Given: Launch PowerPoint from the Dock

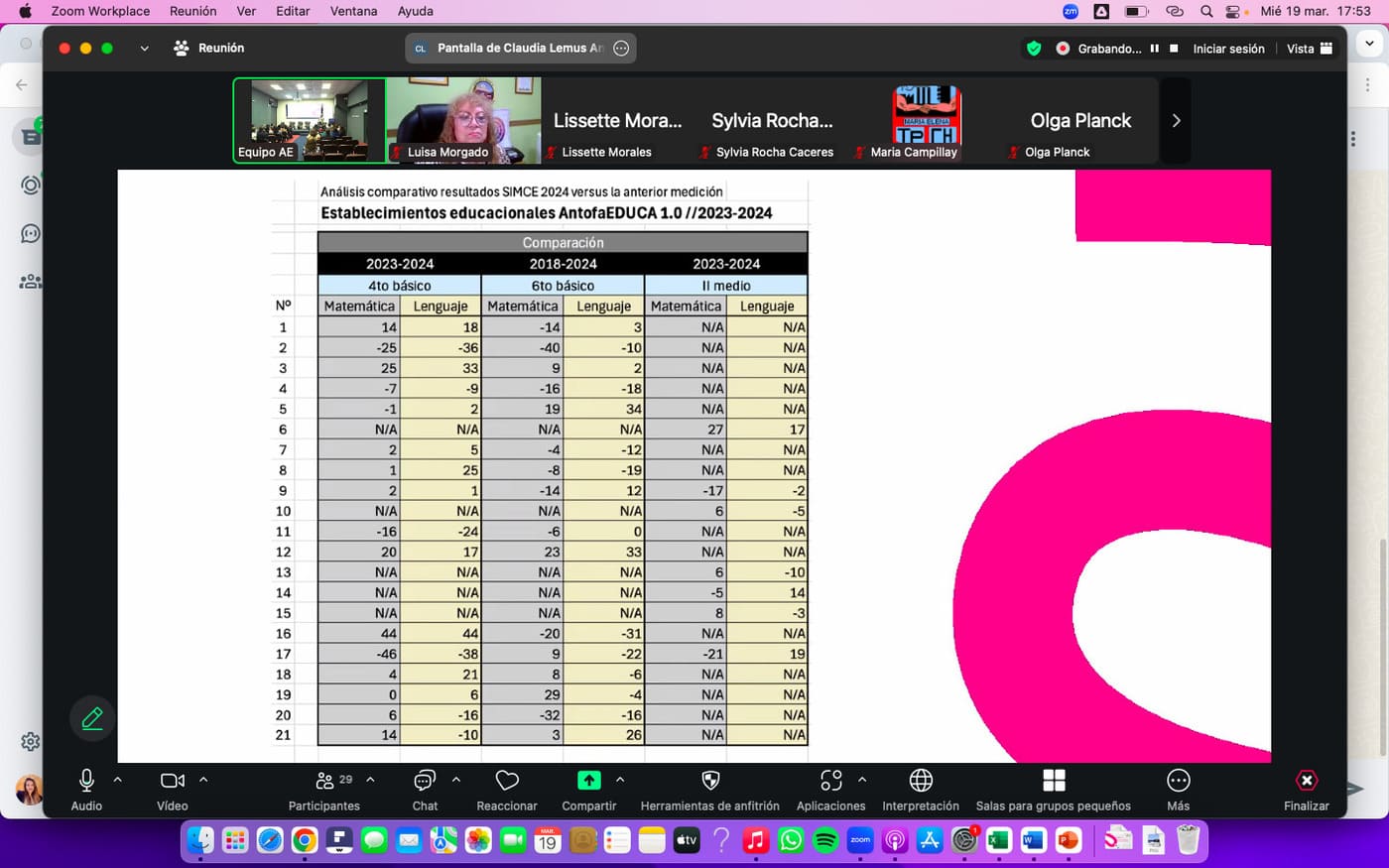Looking at the screenshot, I should point(1068,840).
